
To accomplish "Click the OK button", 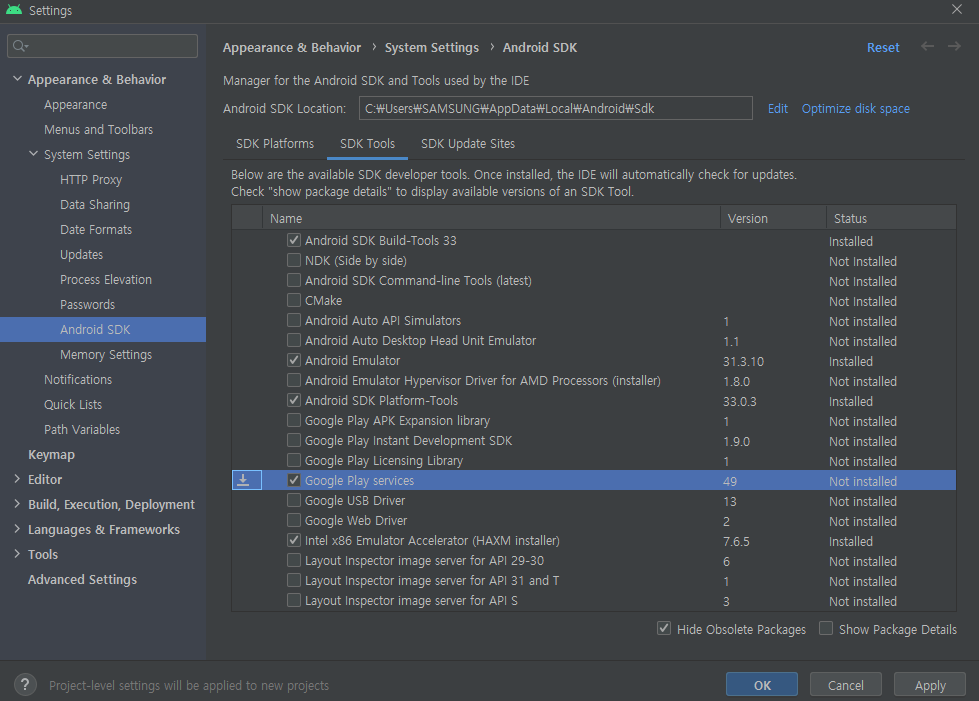I will tap(762, 685).
